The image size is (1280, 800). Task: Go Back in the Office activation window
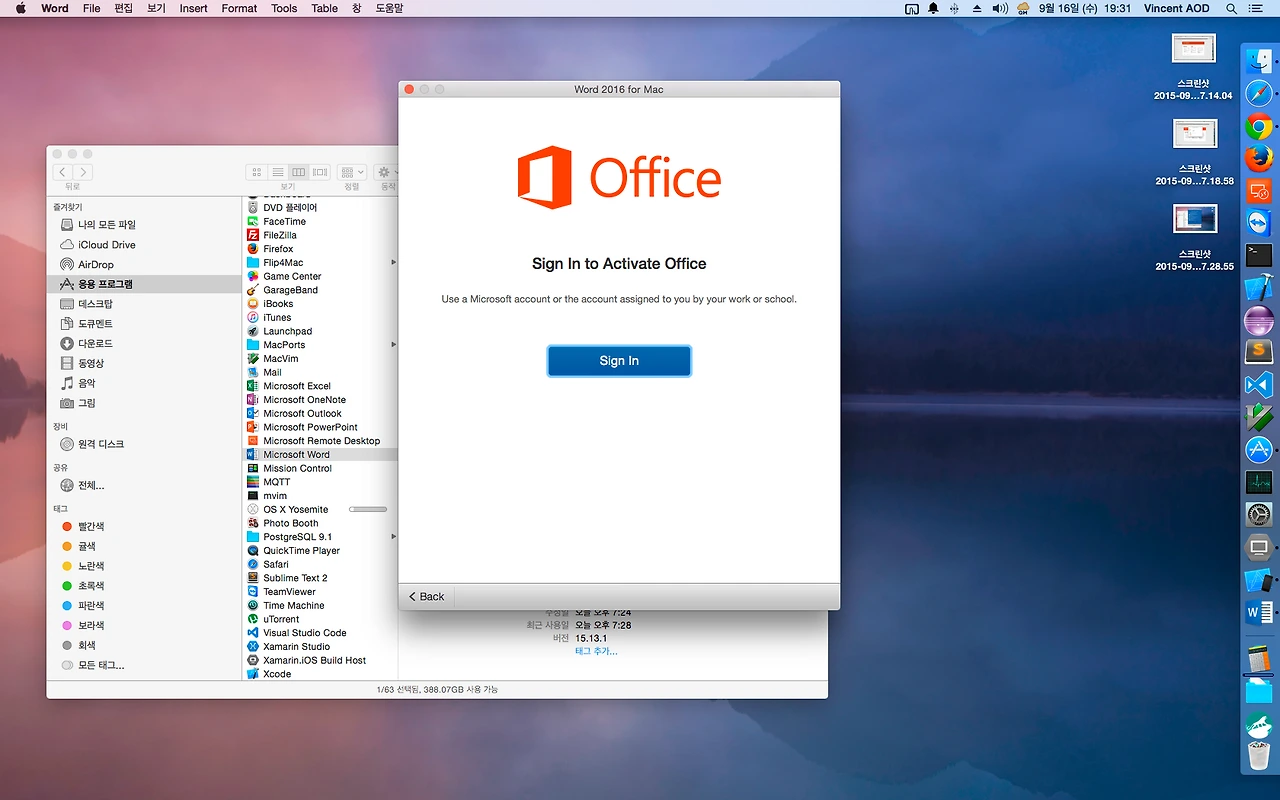point(426,597)
